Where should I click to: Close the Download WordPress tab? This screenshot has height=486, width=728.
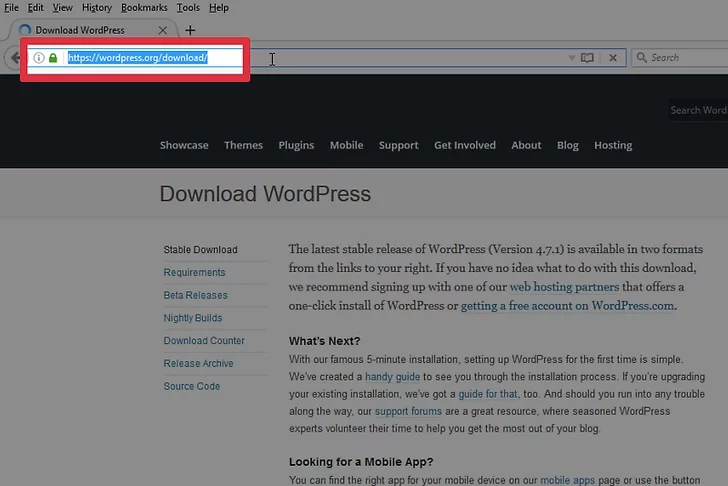tap(163, 30)
